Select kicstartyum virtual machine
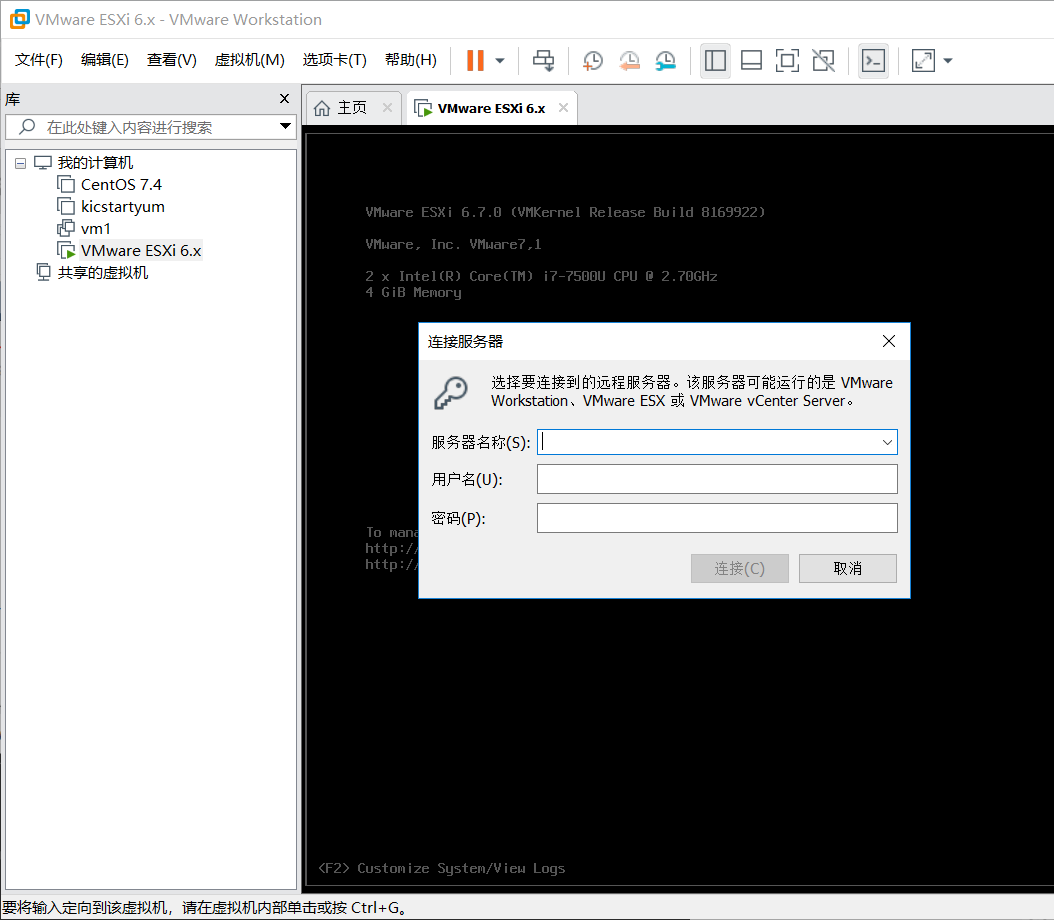The image size is (1054, 920). tap(122, 207)
